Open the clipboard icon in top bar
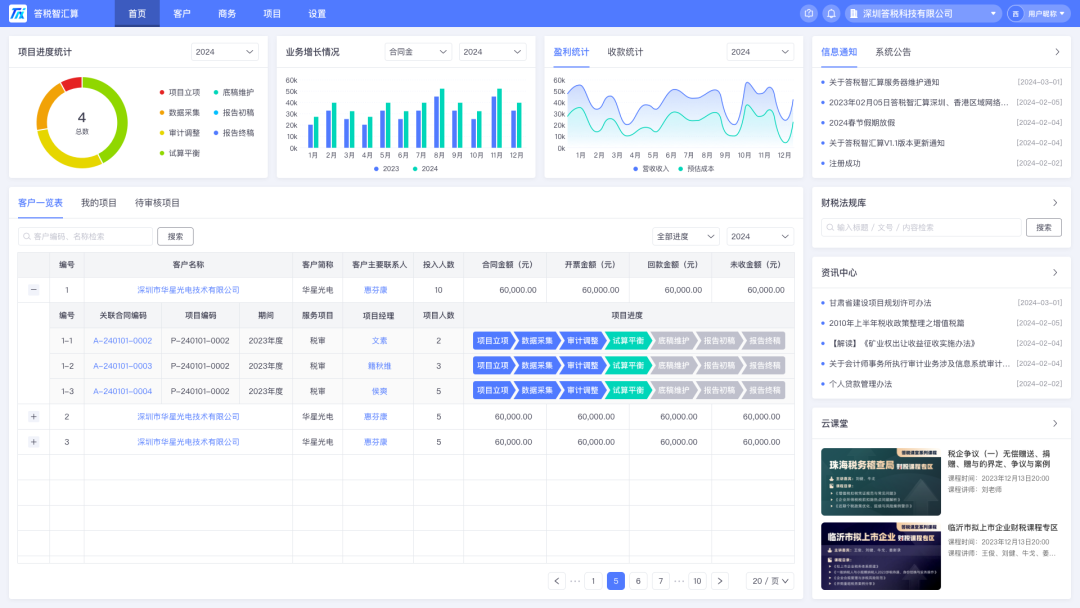The width and height of the screenshot is (1080, 608). click(809, 13)
